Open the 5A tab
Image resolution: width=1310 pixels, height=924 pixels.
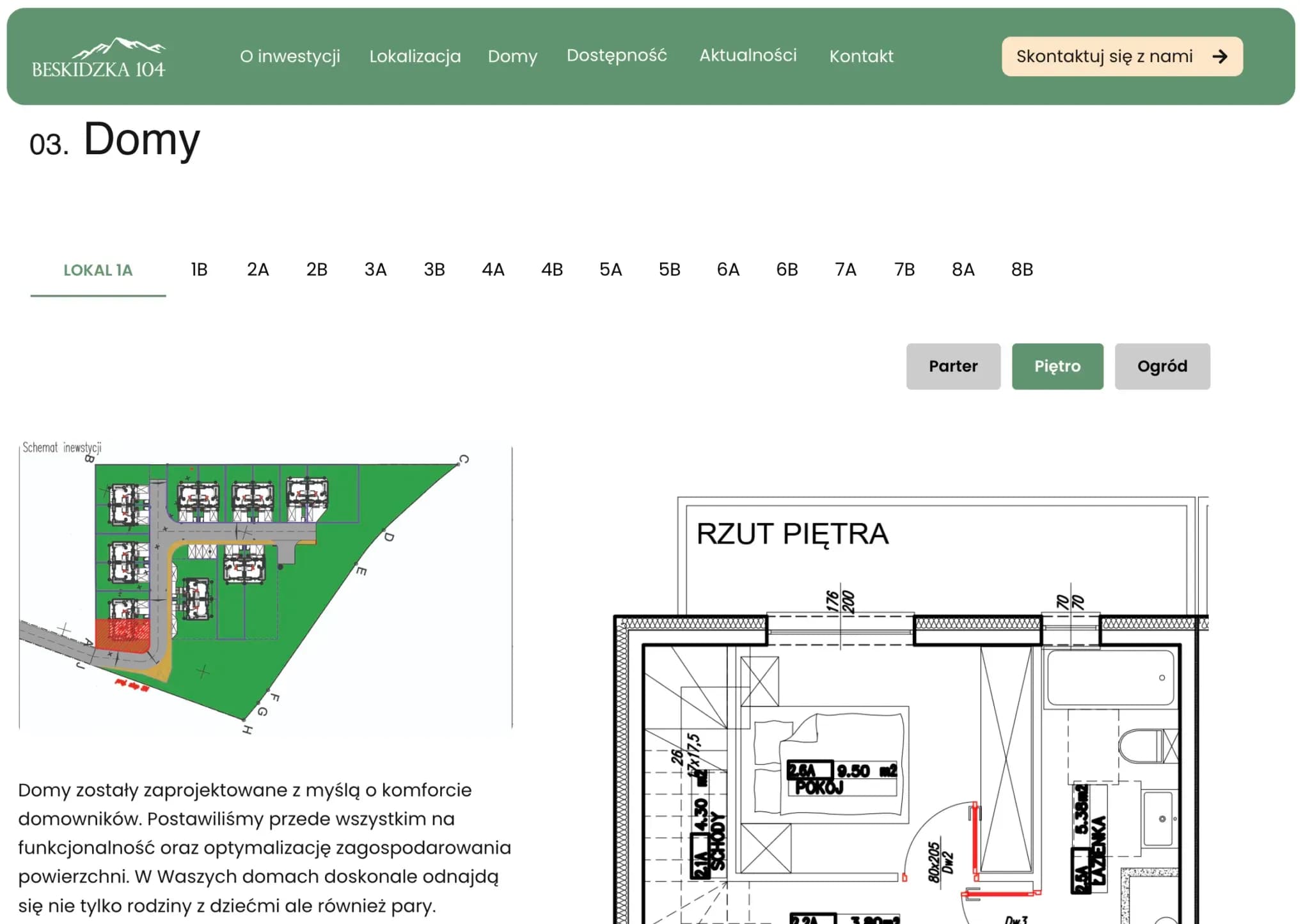tap(611, 270)
